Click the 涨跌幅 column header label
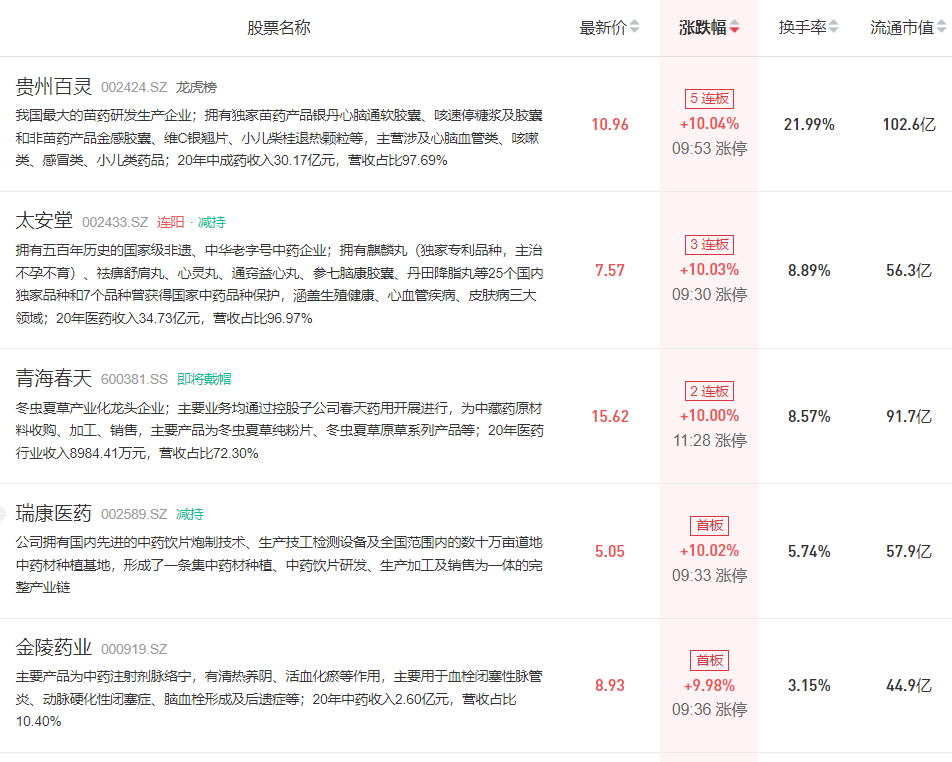Viewport: 952px width, 762px height. coord(702,27)
